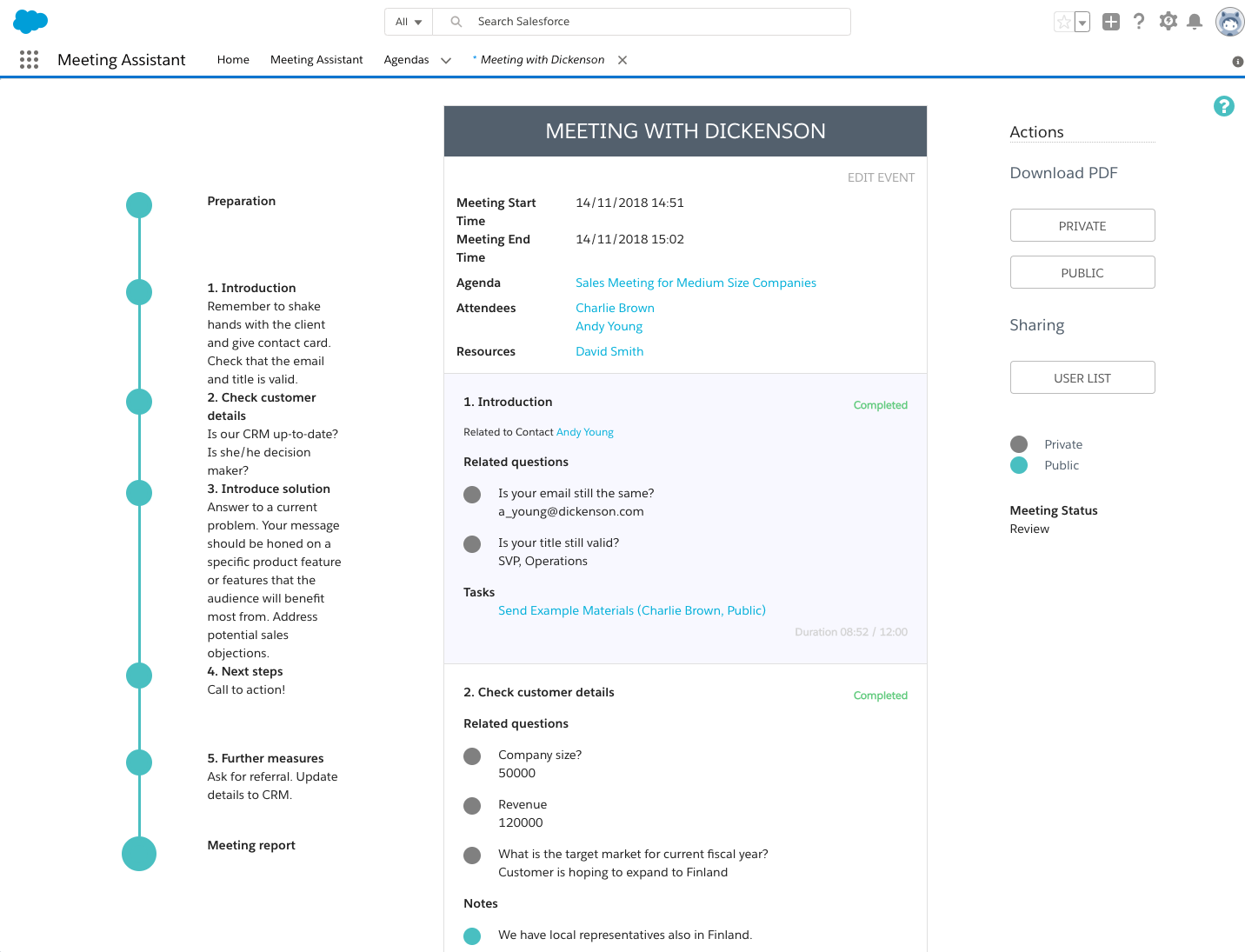Open attendee Andy Young in meeting details

[x=609, y=326]
